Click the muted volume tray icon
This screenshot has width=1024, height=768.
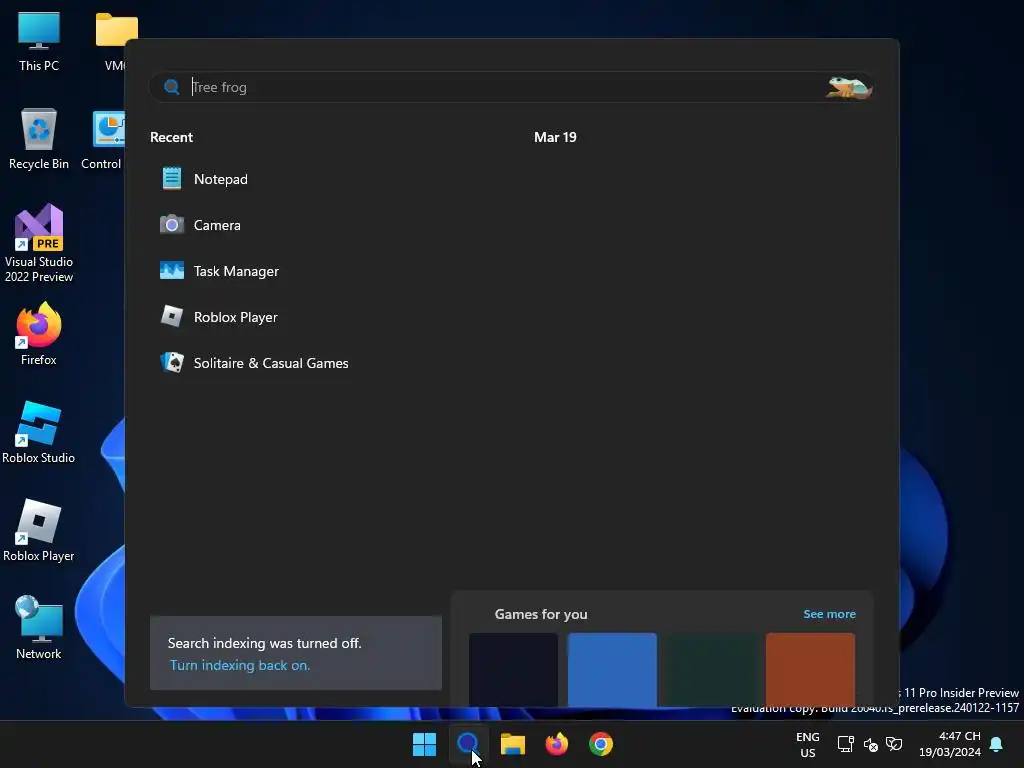871,744
